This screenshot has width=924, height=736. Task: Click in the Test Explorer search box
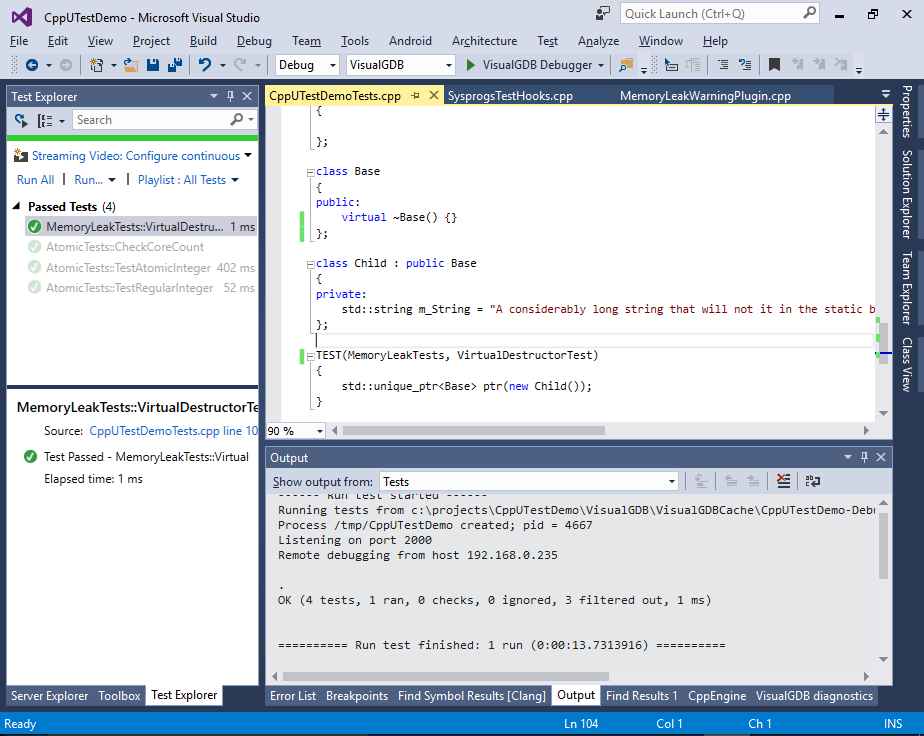150,120
